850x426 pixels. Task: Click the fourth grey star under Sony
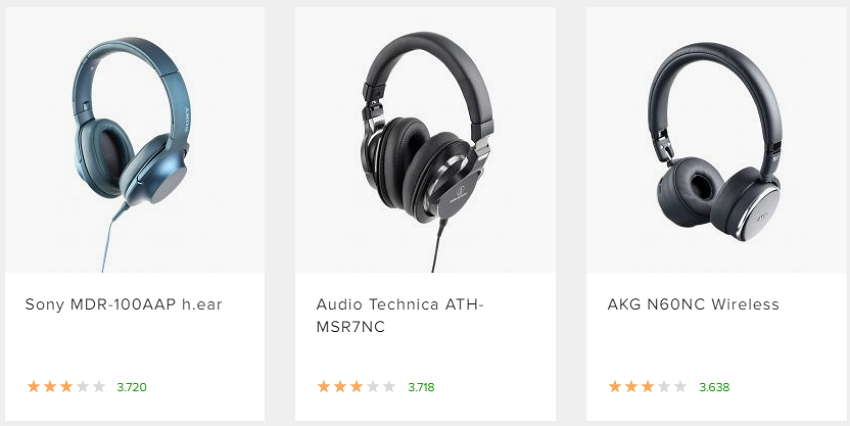[82, 386]
